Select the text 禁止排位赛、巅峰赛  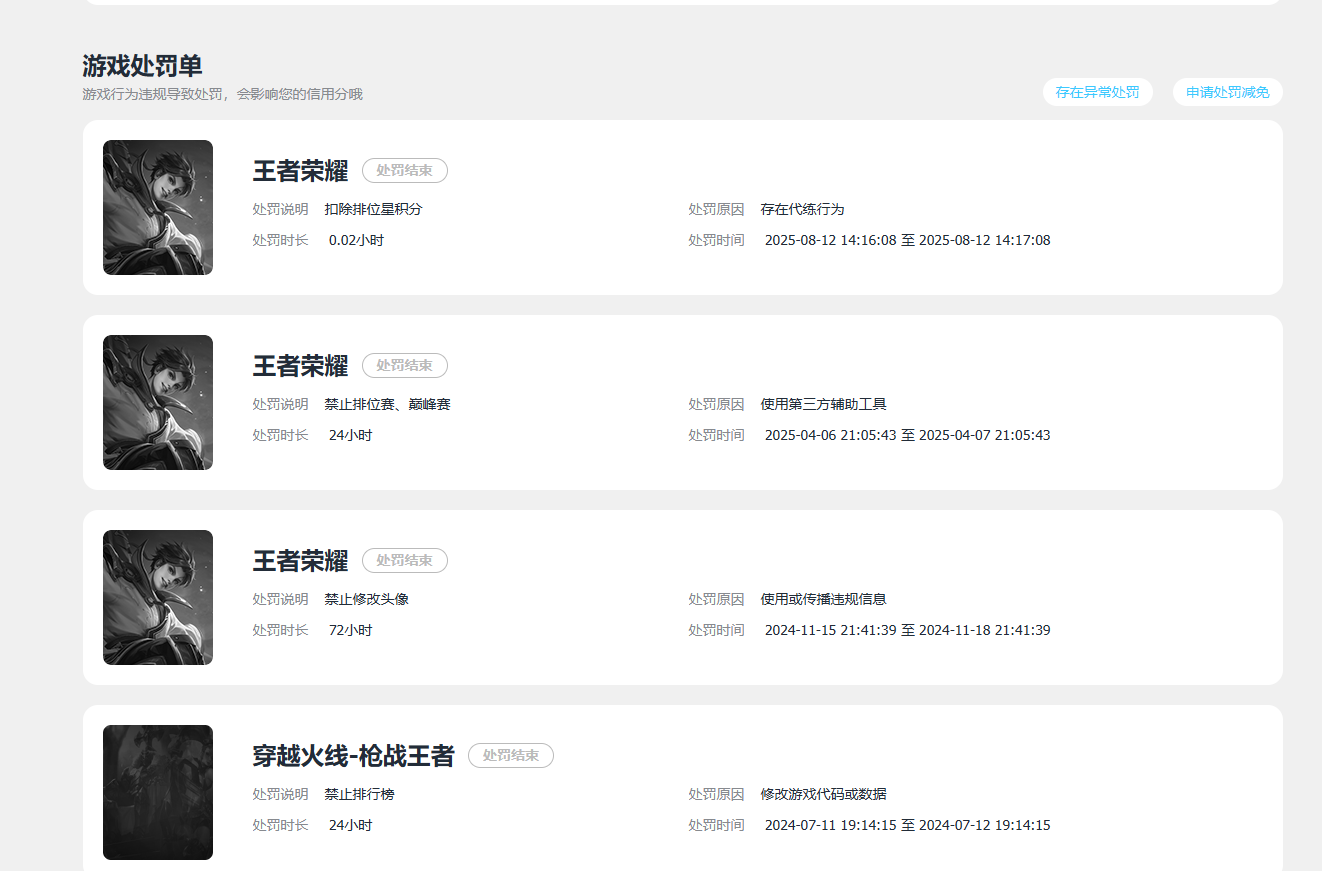tap(387, 405)
